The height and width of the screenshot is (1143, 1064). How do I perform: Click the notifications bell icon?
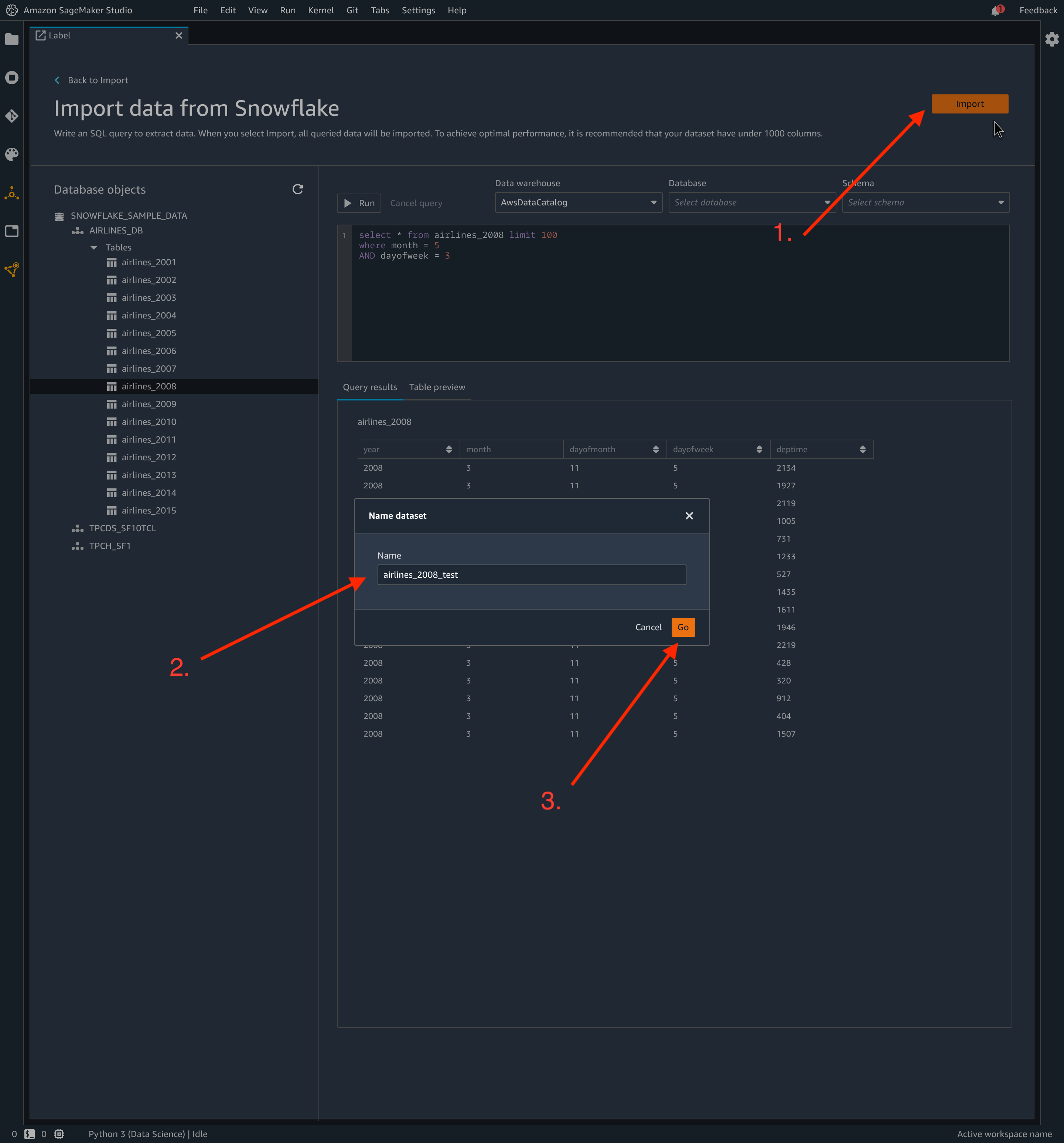coord(996,11)
